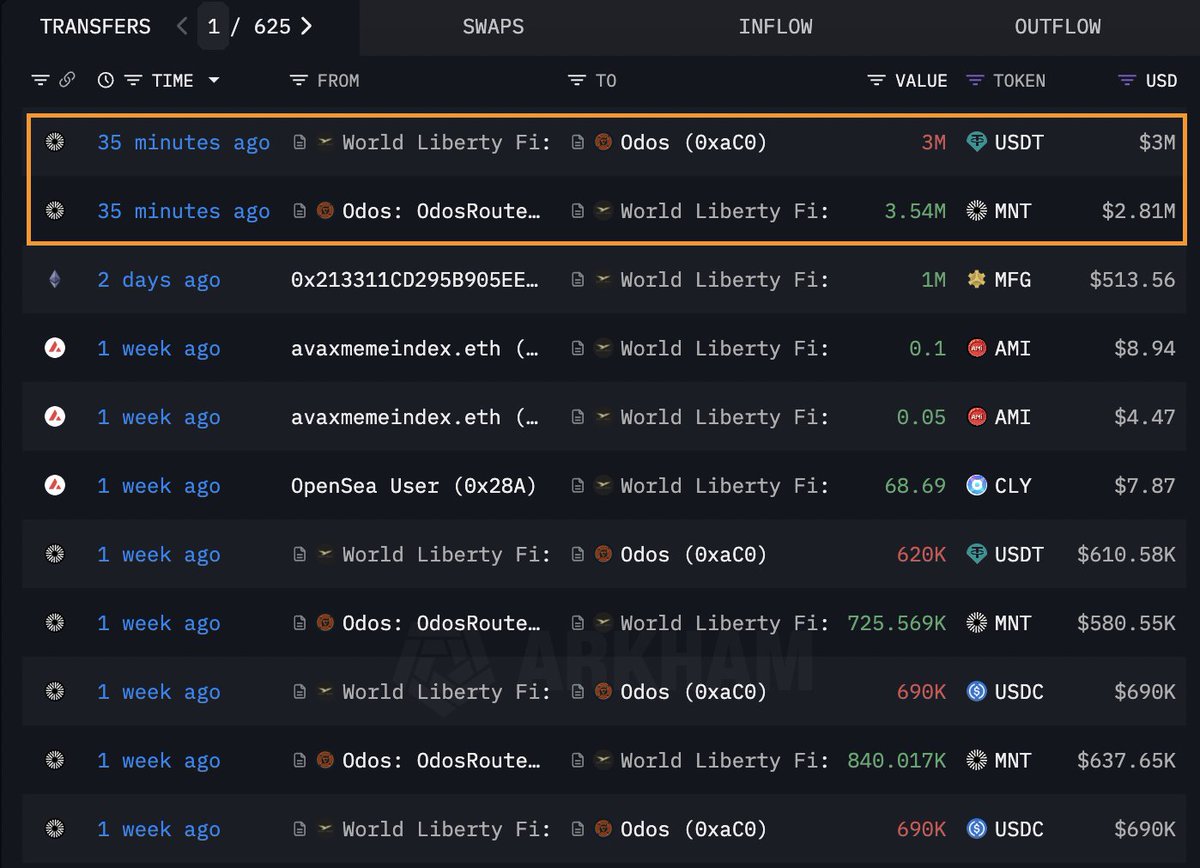Open the FROM column filter
The width and height of the screenshot is (1200, 868).
pos(298,80)
